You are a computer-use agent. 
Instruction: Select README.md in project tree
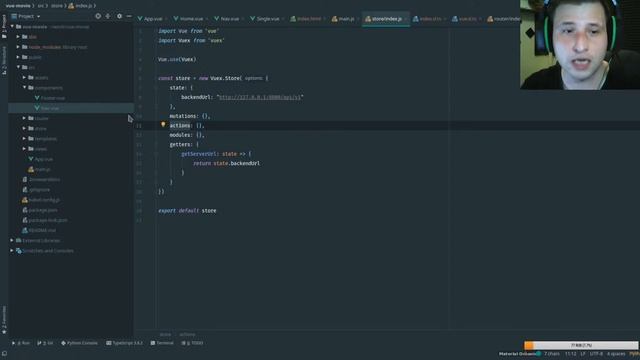(39, 231)
